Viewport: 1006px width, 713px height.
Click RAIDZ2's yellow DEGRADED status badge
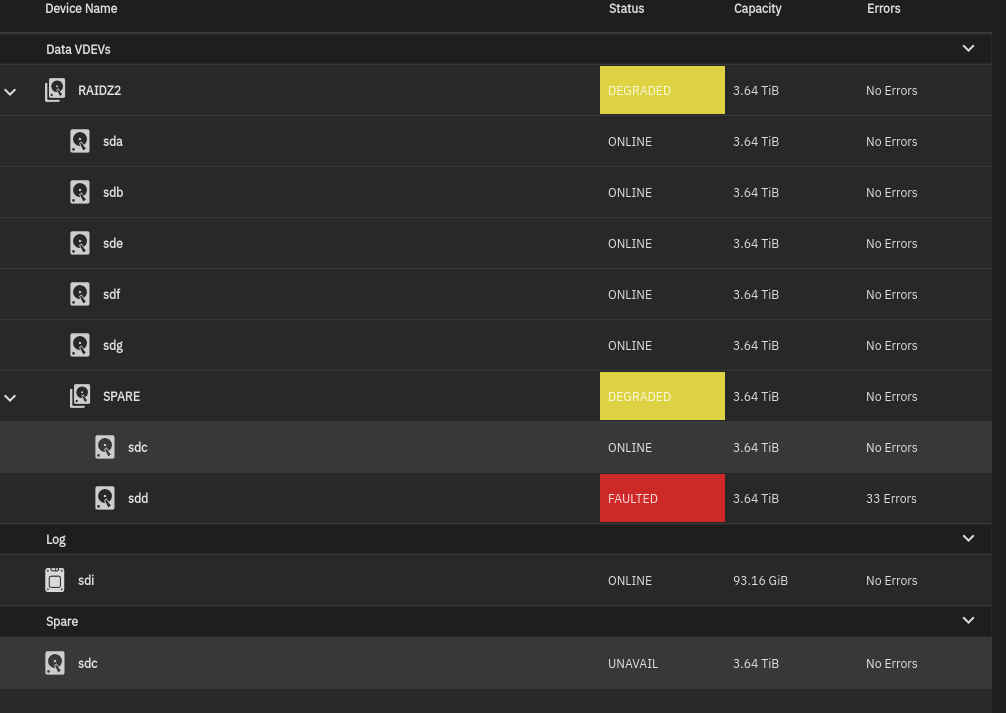point(662,90)
